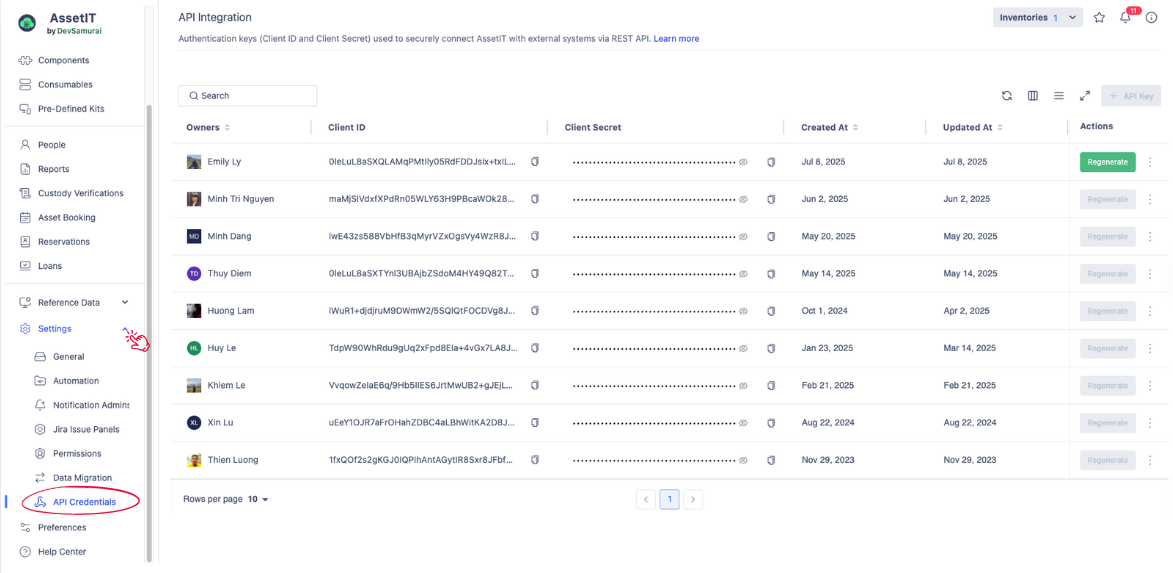1173x573 pixels.
Task: Expand the Reference Data section
Action: pyautogui.click(x=125, y=302)
